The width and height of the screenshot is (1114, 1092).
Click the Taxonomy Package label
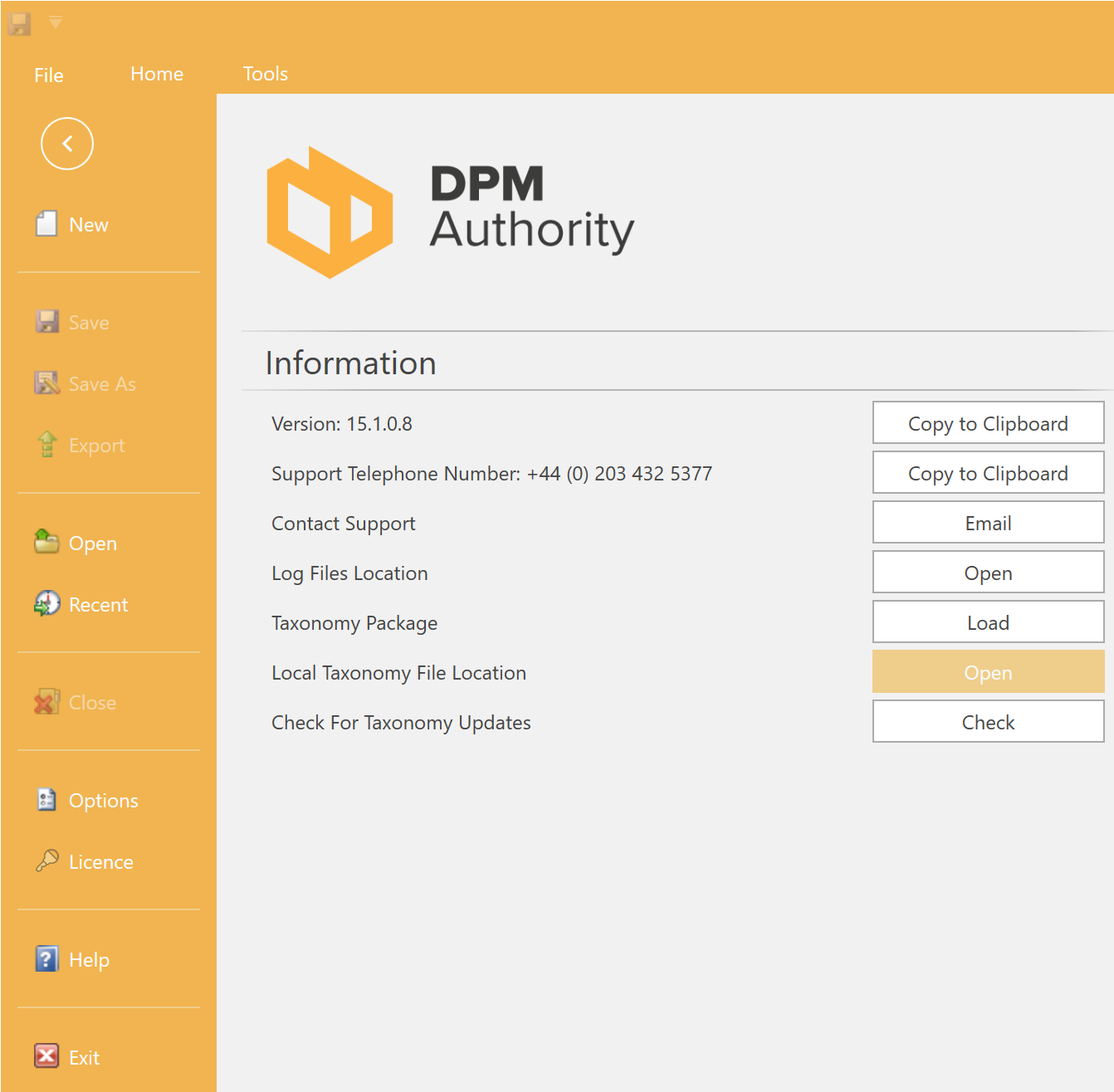coord(354,623)
